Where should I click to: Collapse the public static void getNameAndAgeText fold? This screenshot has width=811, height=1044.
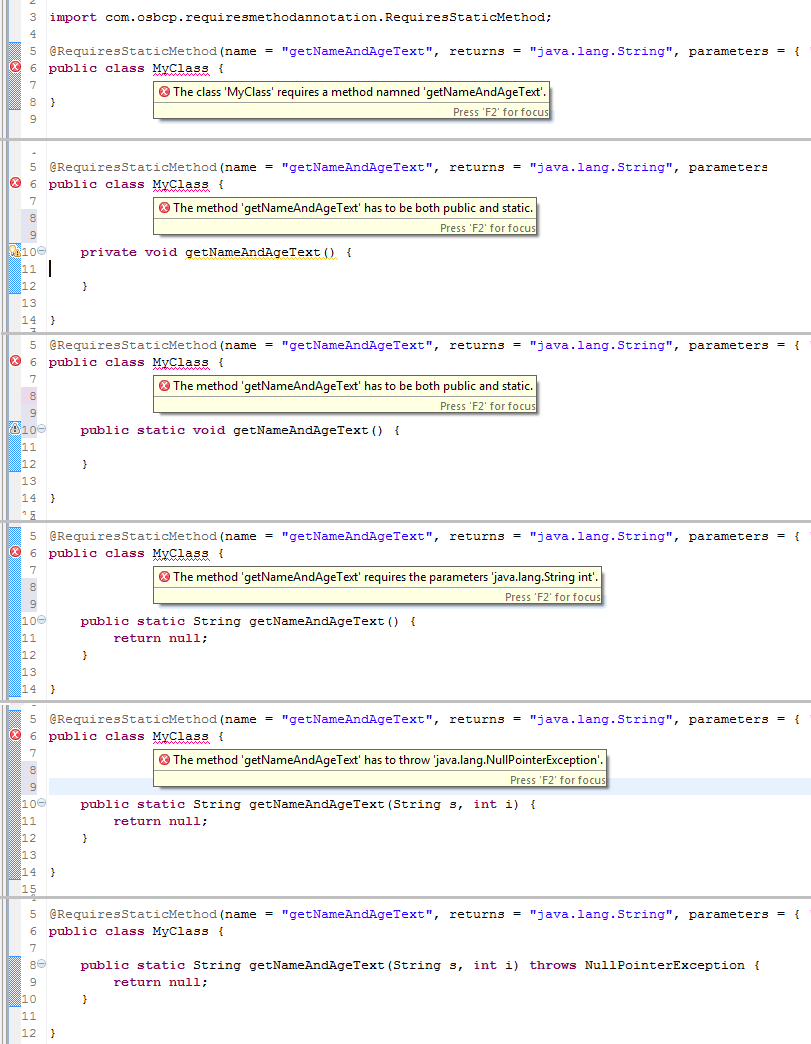pyautogui.click(x=41, y=430)
